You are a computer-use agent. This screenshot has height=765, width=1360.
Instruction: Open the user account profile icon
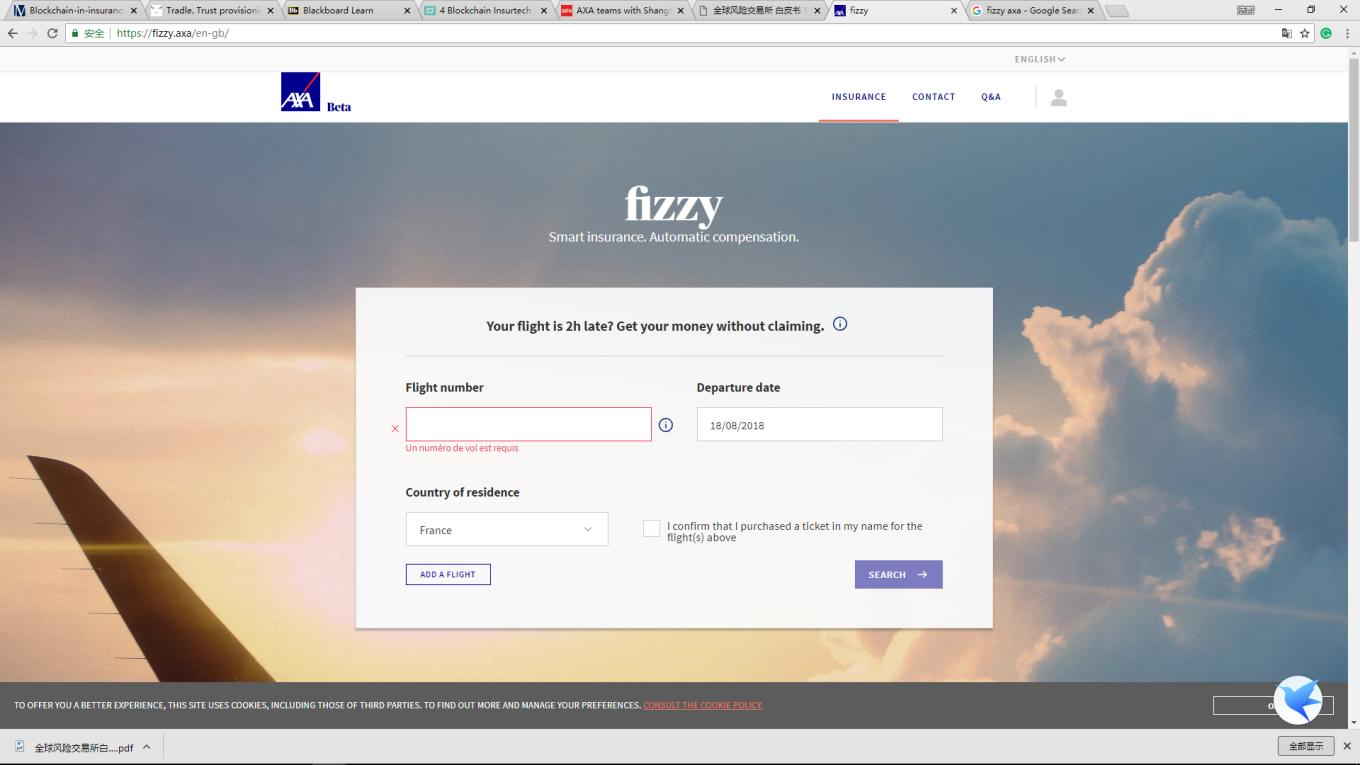point(1059,97)
